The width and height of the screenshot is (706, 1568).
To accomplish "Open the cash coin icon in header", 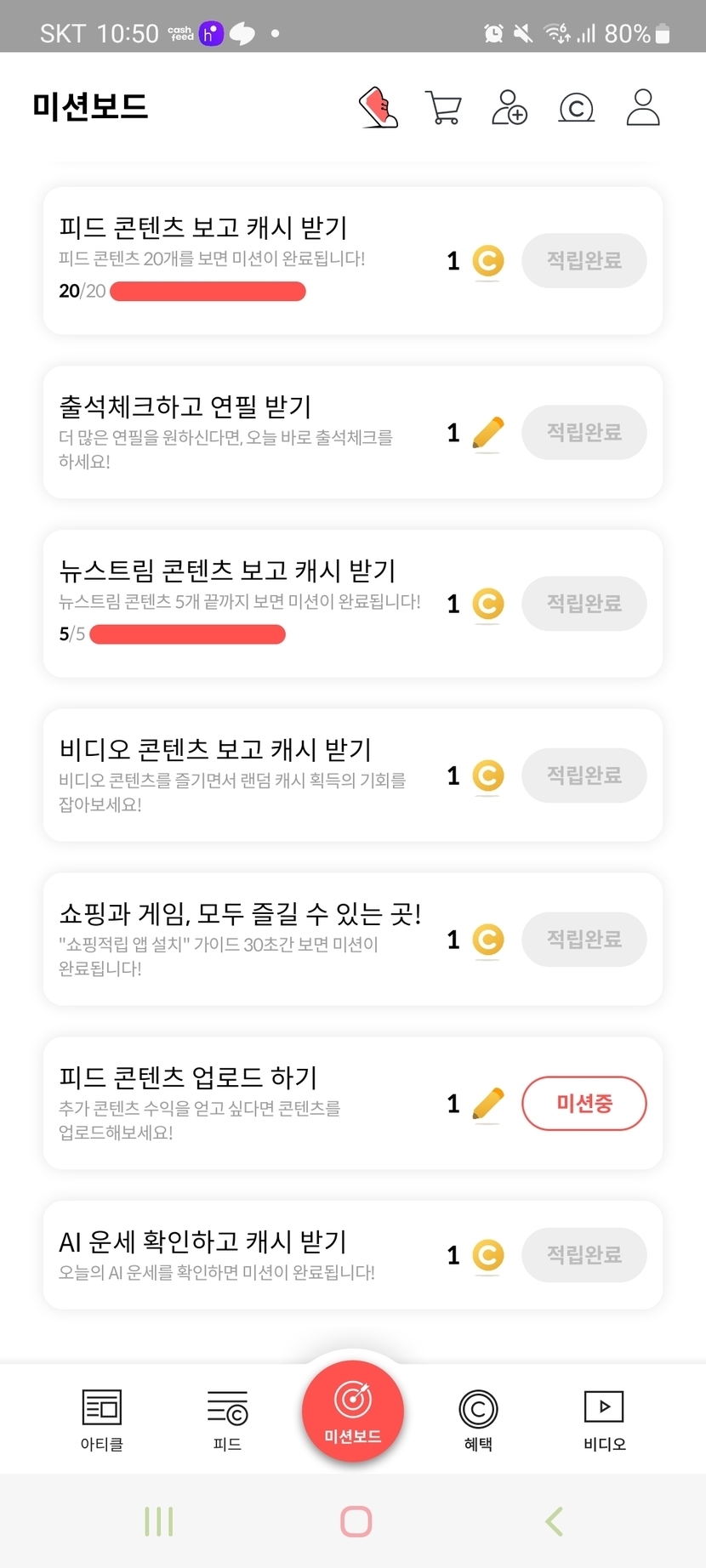I will 576,108.
